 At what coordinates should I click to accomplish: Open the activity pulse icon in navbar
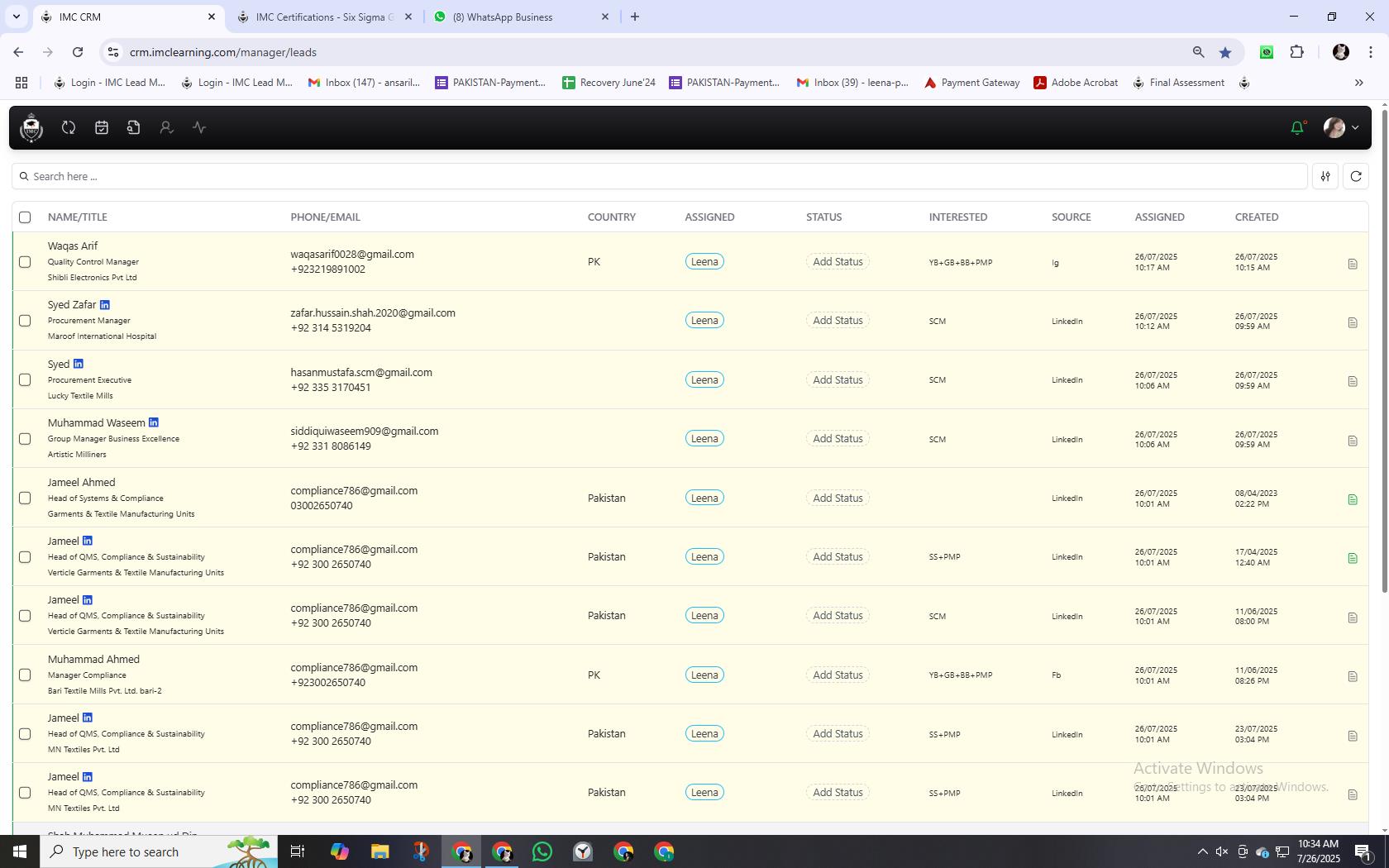pos(199,127)
